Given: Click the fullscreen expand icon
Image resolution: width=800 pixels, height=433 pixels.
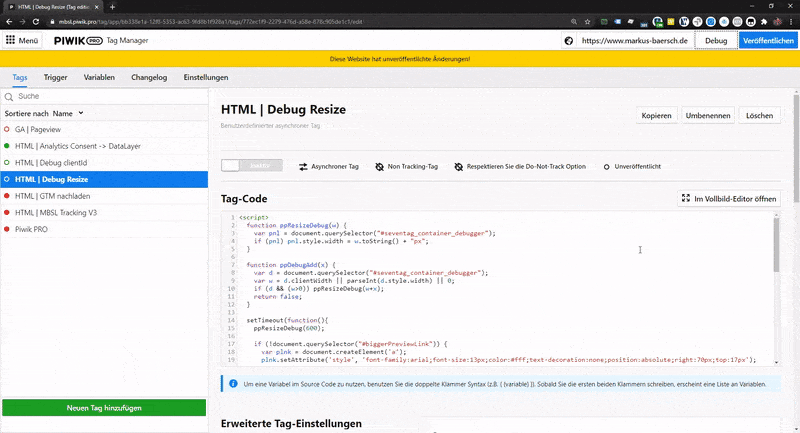Looking at the screenshot, I should click(686, 198).
